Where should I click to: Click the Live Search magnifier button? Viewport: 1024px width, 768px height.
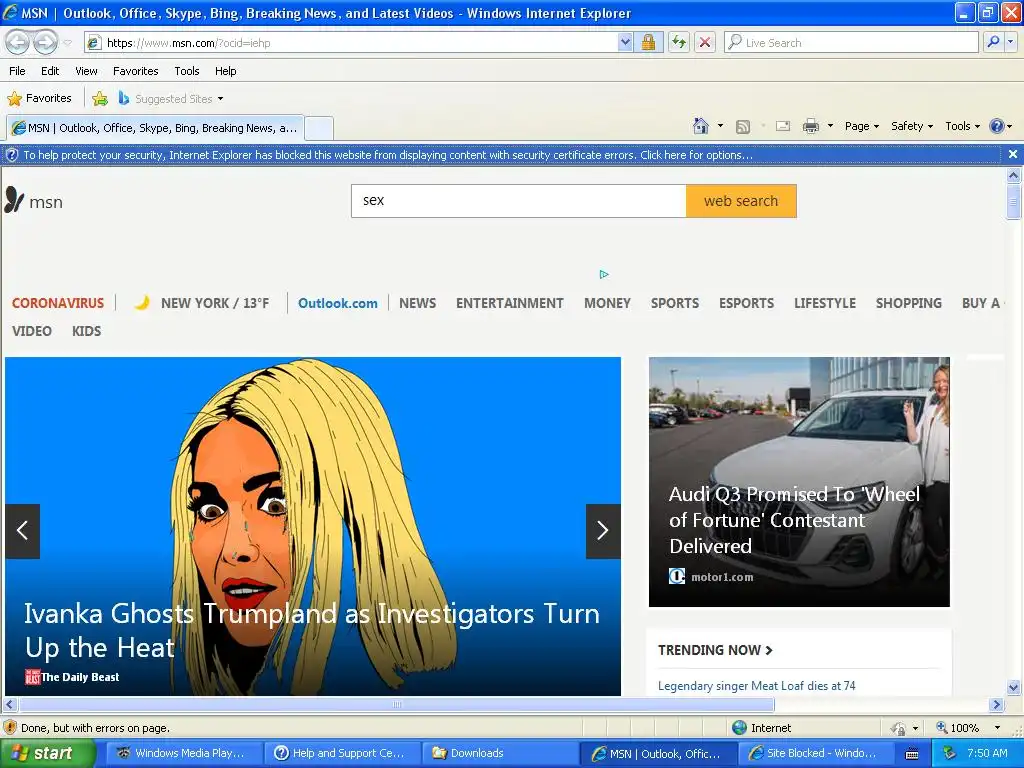pos(993,42)
